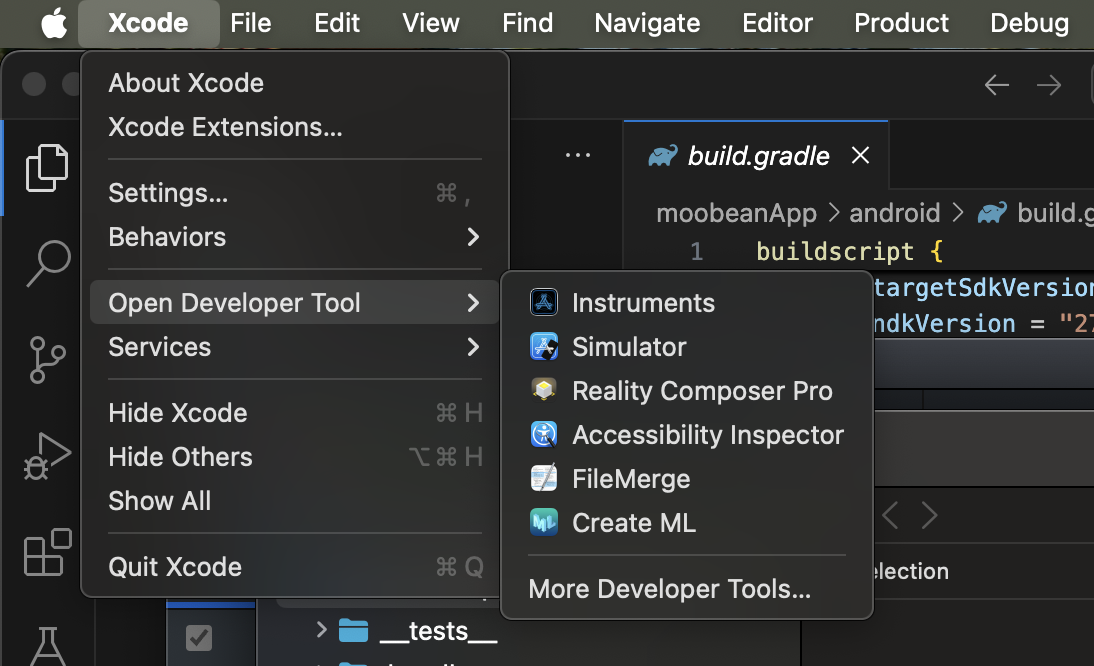Click android in the breadcrumb
The height and width of the screenshot is (666, 1094).
[x=894, y=213]
